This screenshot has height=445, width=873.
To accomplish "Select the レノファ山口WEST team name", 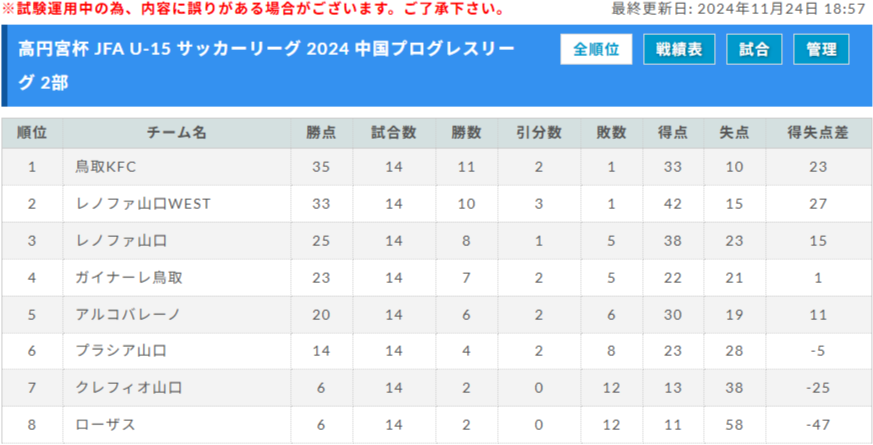I will tap(143, 204).
